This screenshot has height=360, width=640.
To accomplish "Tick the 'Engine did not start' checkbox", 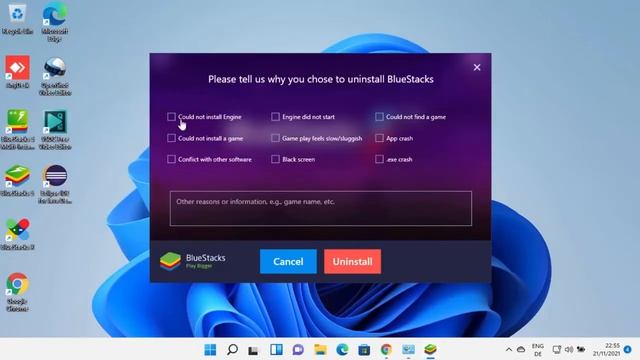I will (x=276, y=117).
